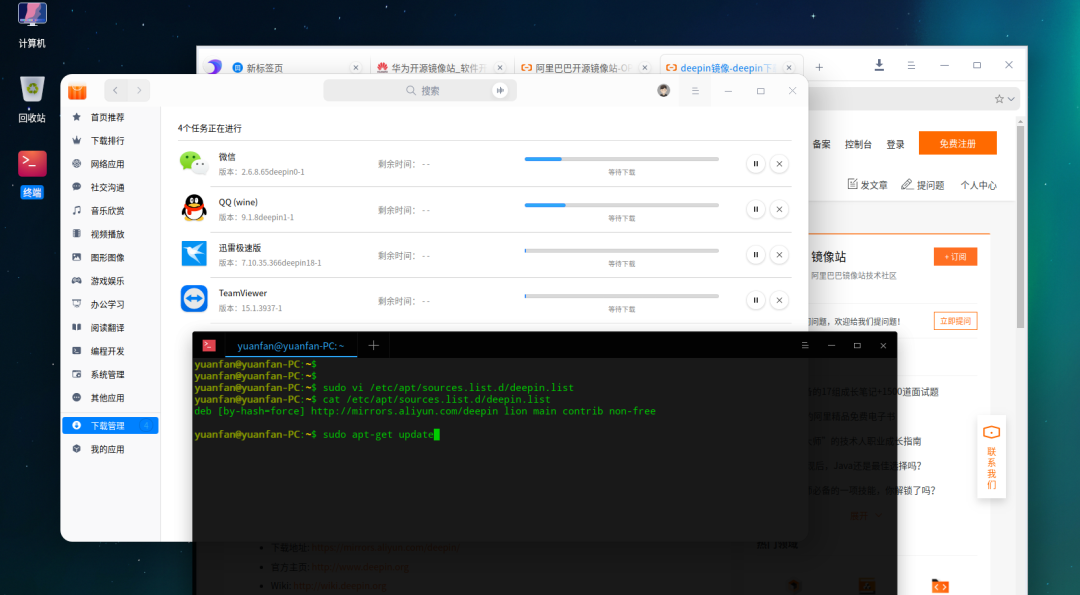Image resolution: width=1080 pixels, height=595 pixels.
Task: Click the app store search field
Action: [420, 90]
